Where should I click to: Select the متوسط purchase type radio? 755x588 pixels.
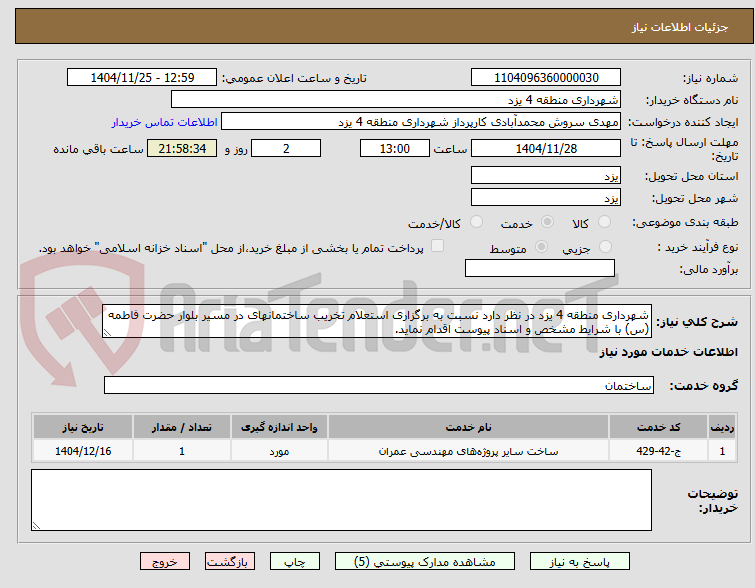(541, 247)
